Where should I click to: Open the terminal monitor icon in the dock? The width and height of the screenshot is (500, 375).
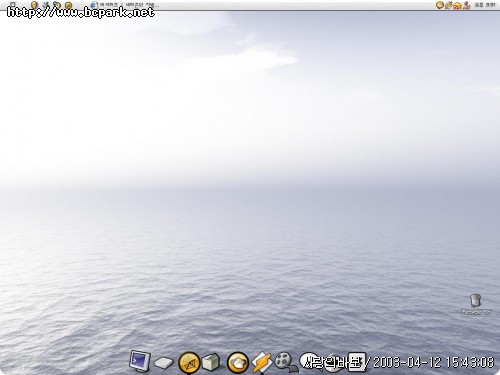tap(140, 361)
